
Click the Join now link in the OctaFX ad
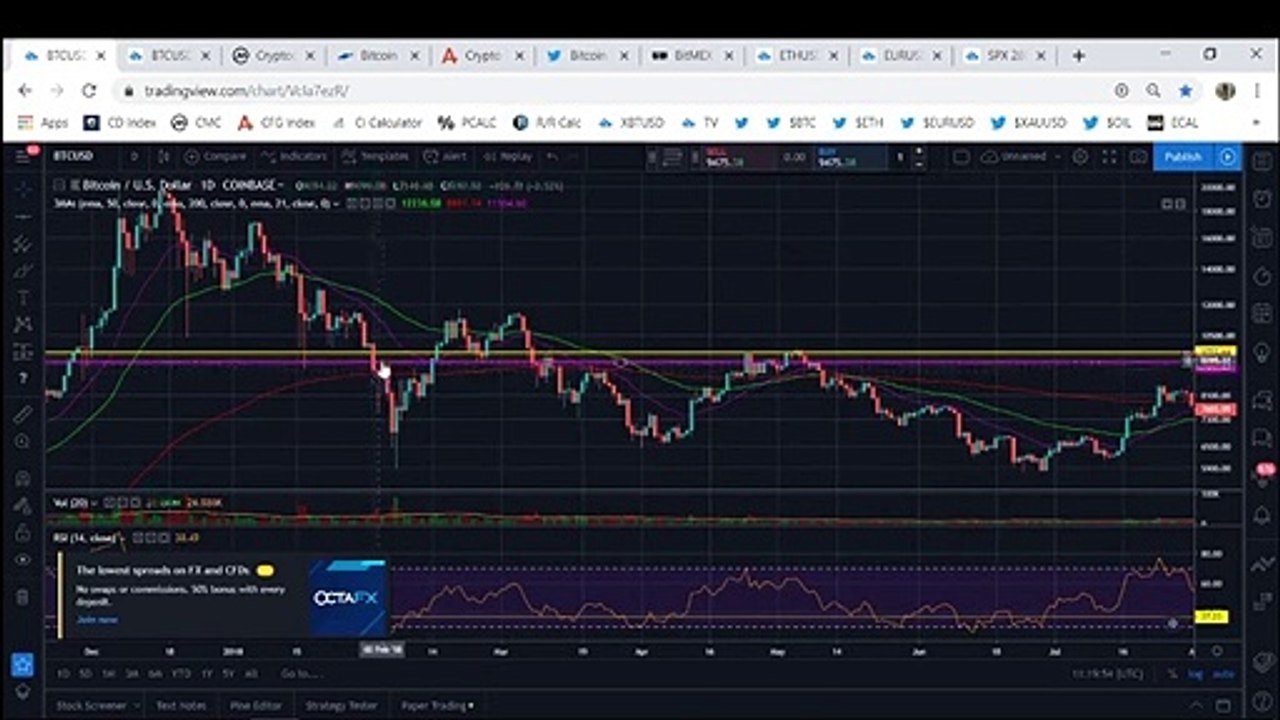pyautogui.click(x=97, y=620)
